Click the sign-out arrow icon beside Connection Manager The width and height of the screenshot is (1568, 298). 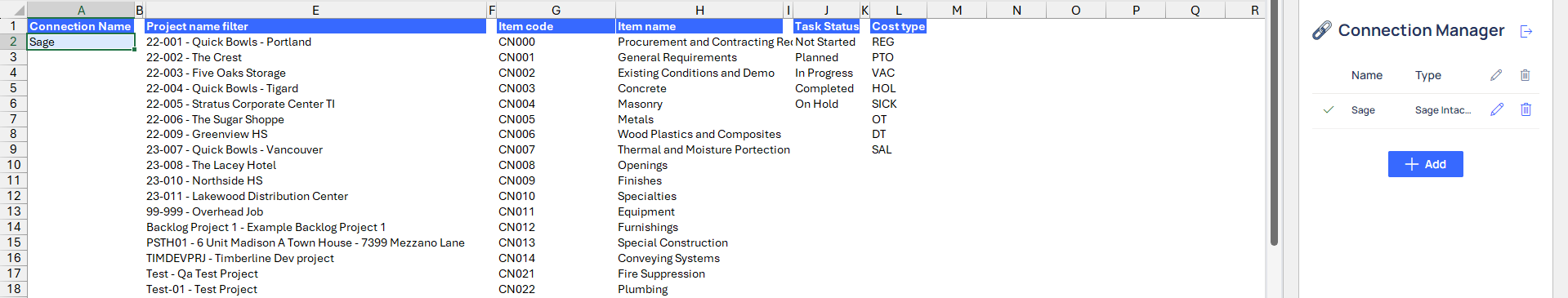click(x=1526, y=31)
